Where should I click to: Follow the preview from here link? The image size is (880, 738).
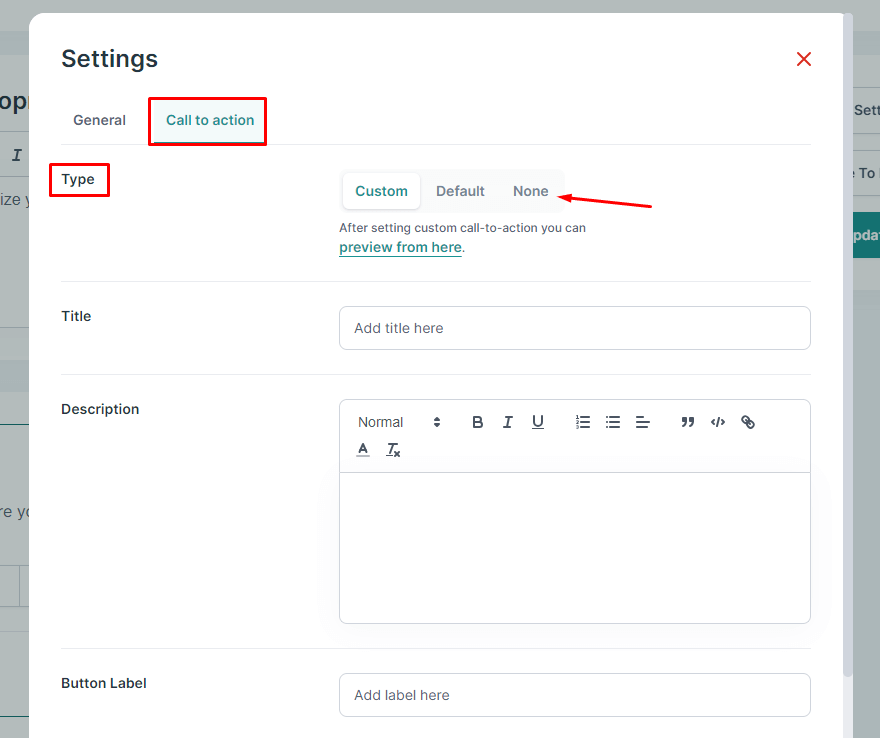click(x=400, y=247)
